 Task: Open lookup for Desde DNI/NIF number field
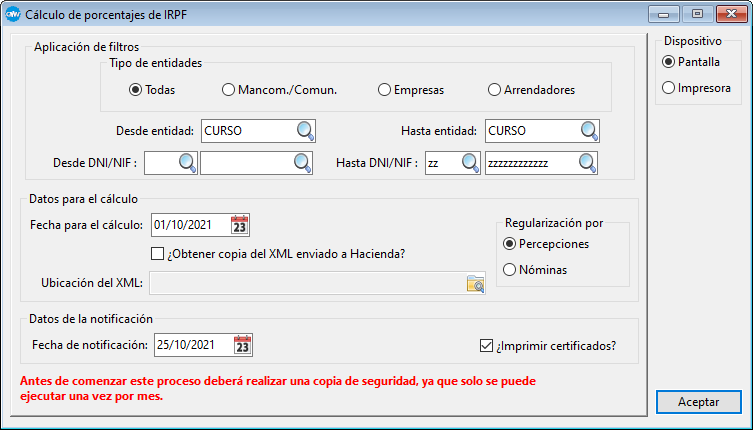click(x=303, y=163)
